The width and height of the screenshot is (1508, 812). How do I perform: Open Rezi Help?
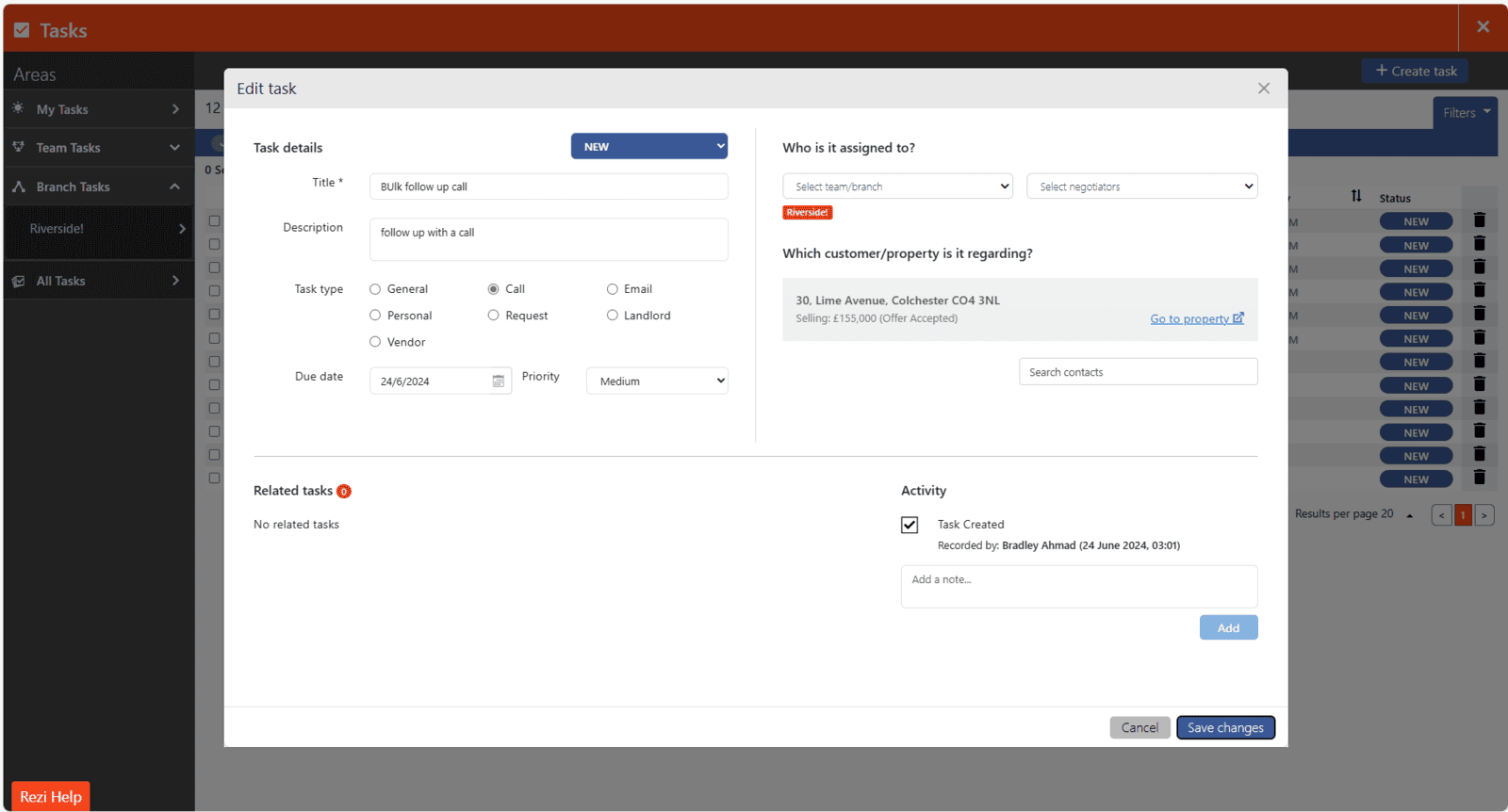(x=51, y=796)
